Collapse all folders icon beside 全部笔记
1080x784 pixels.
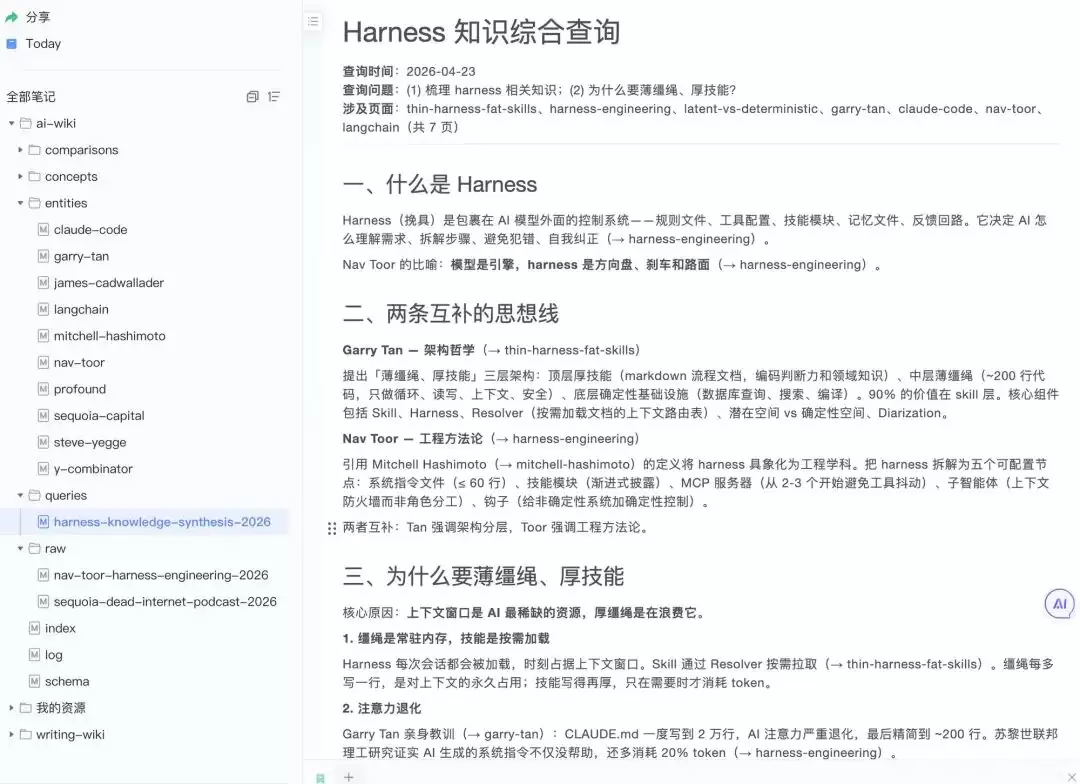click(x=253, y=97)
